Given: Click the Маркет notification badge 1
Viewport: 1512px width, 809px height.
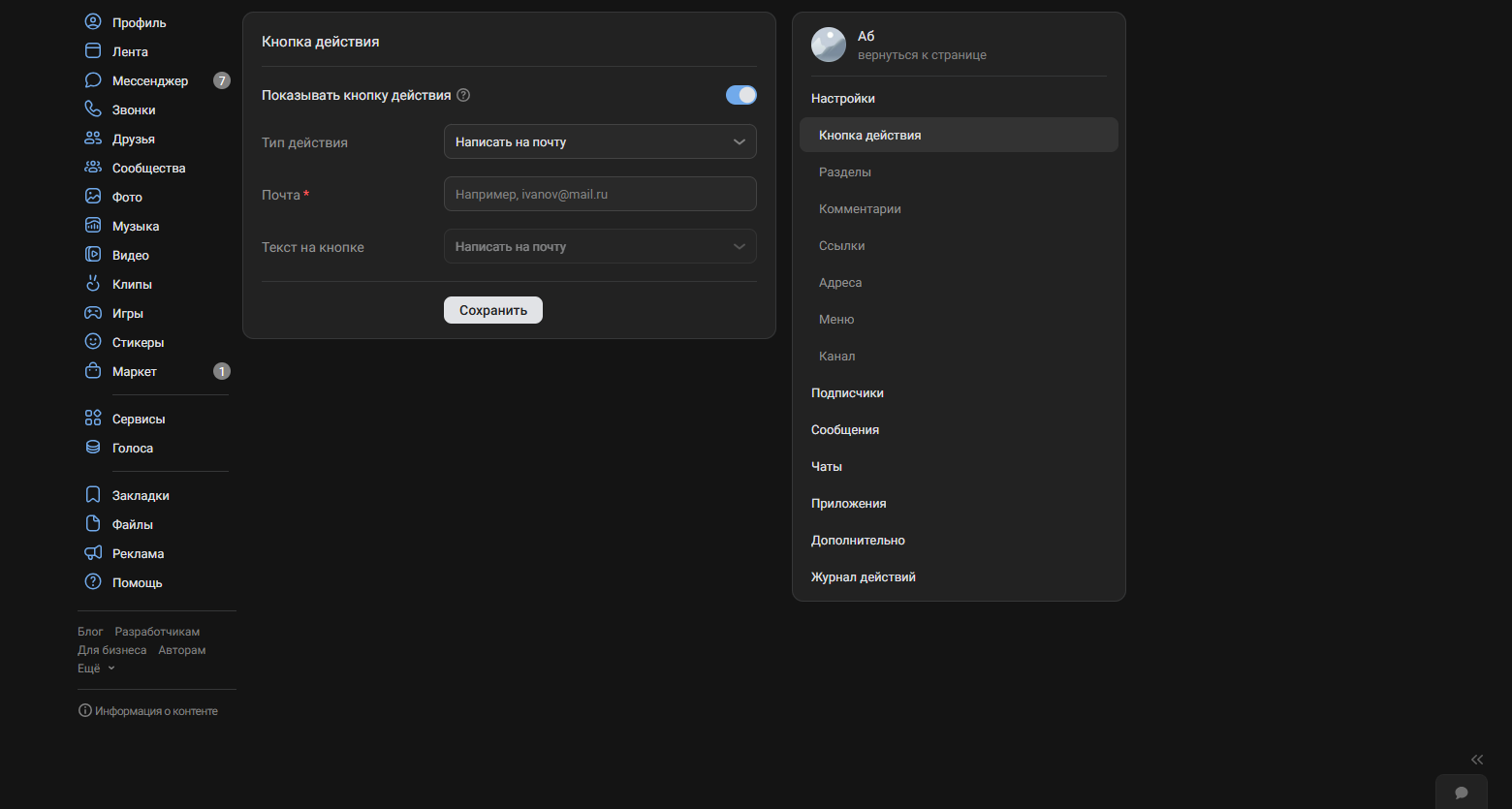Looking at the screenshot, I should pos(222,371).
